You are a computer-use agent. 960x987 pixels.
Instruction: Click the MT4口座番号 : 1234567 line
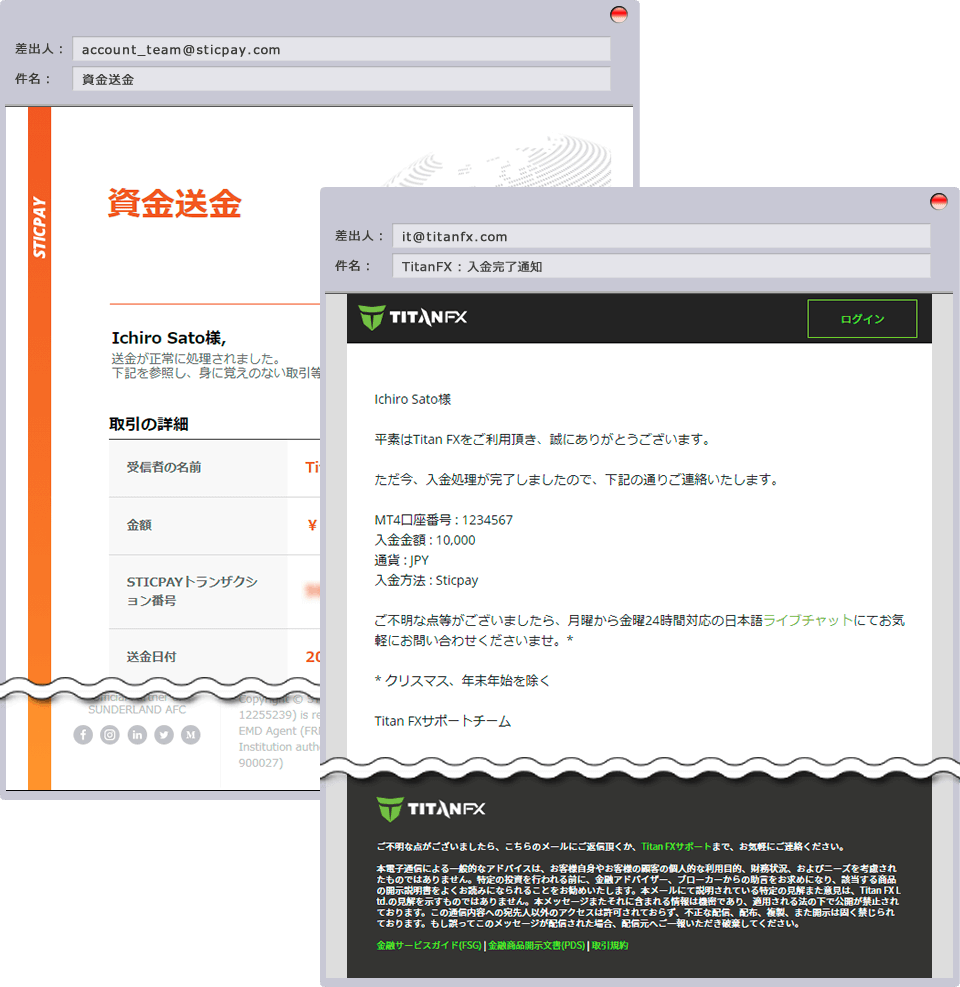(x=444, y=520)
